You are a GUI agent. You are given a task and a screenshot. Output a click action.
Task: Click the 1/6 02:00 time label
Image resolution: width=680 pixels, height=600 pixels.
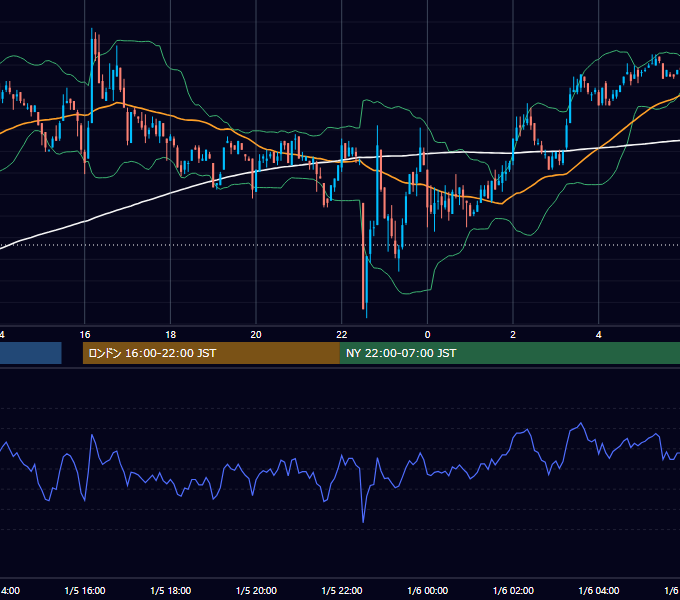[513, 590]
